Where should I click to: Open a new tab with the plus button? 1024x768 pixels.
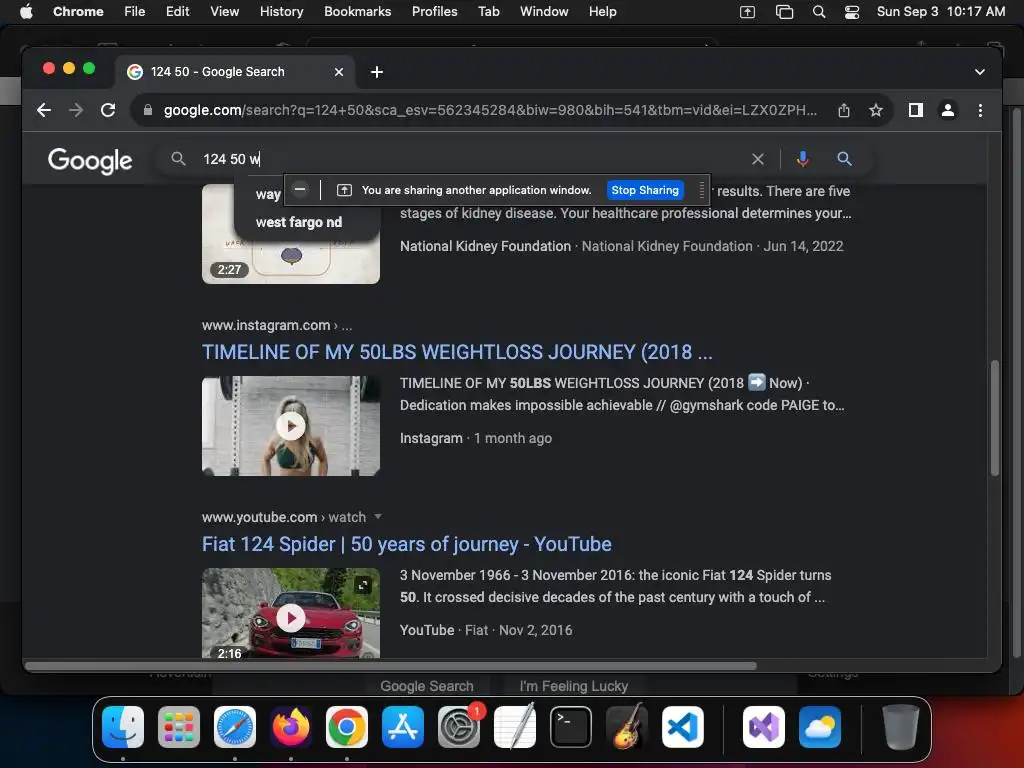point(377,72)
